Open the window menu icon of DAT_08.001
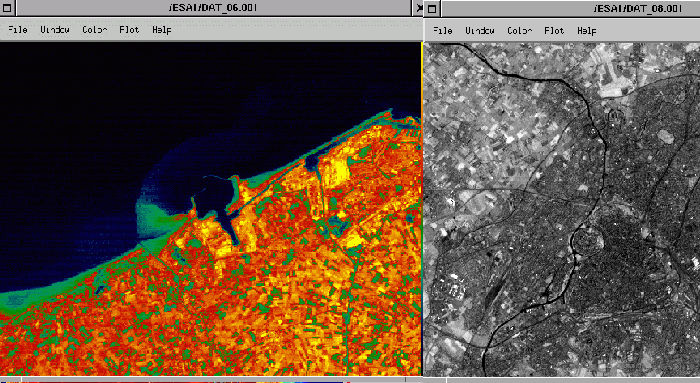 pyautogui.click(x=432, y=8)
